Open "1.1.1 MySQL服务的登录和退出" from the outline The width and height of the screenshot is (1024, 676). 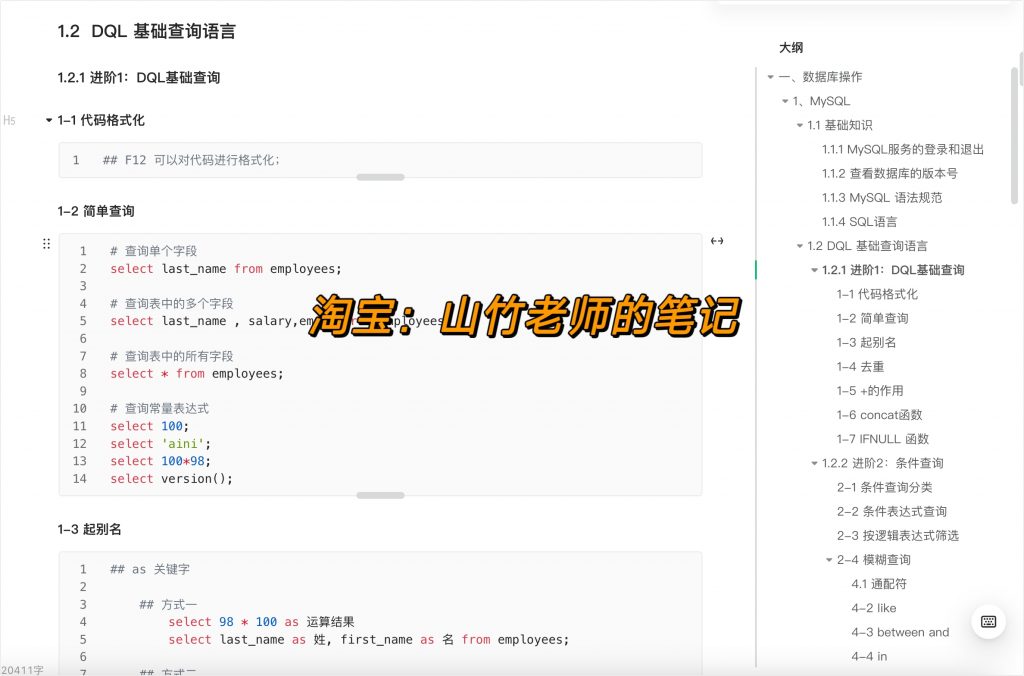[905, 149]
